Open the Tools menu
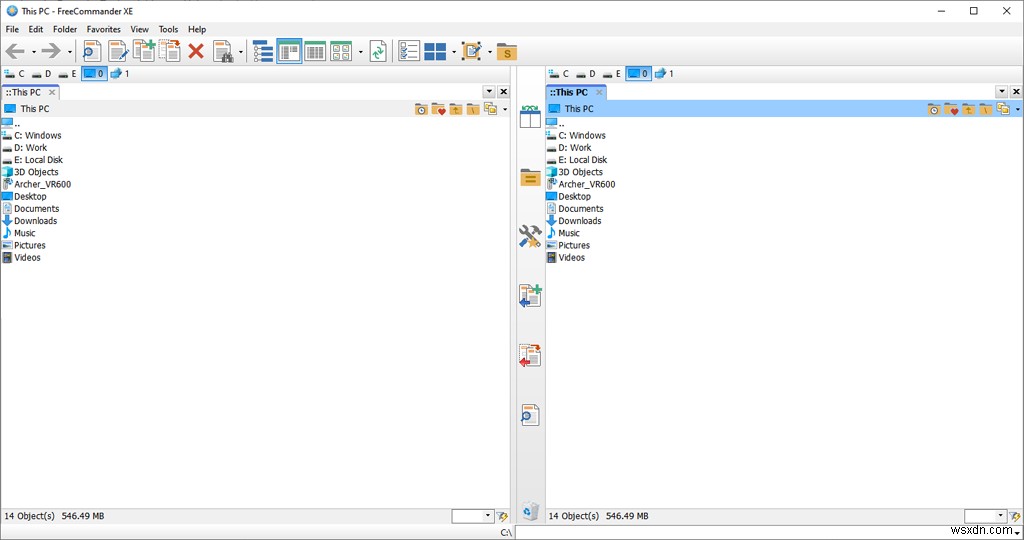This screenshot has height=540, width=1024. [168, 29]
